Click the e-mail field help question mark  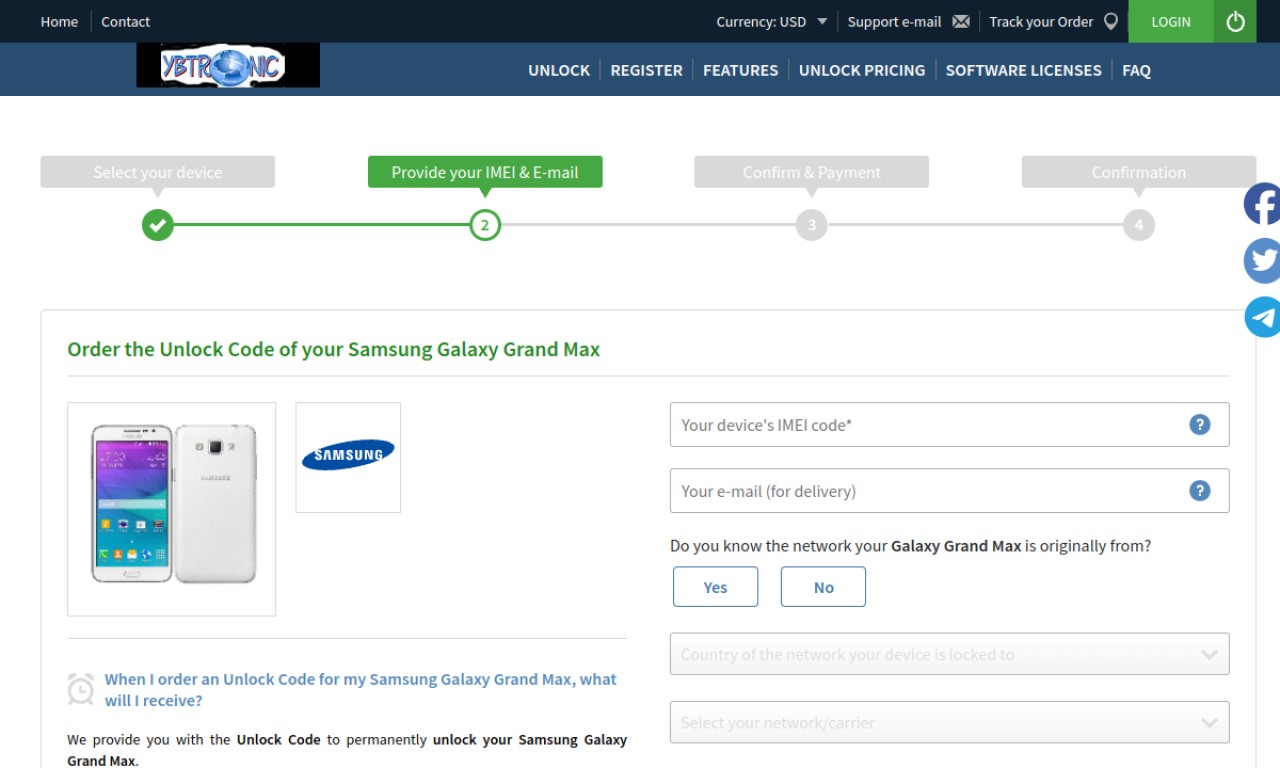click(x=1200, y=491)
